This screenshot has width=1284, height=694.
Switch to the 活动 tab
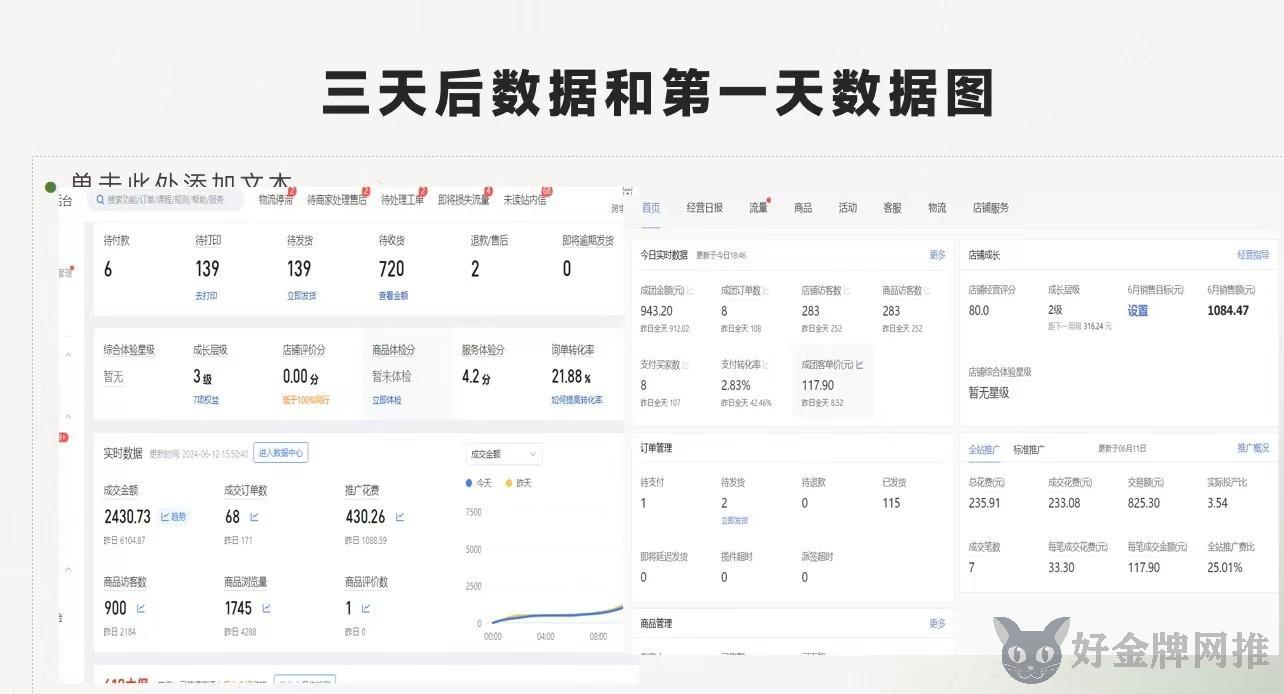848,208
